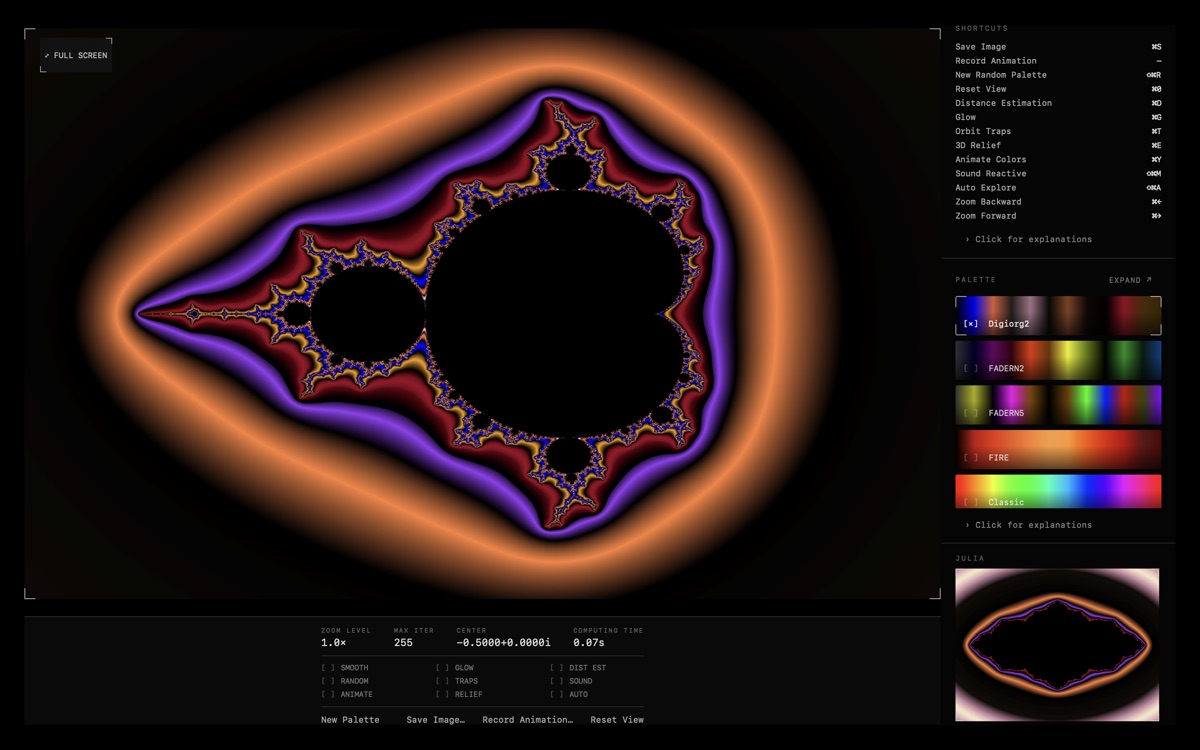This screenshot has height=750, width=1200.
Task: Select the FADERN5 palette swatch
Action: [x=1058, y=405]
